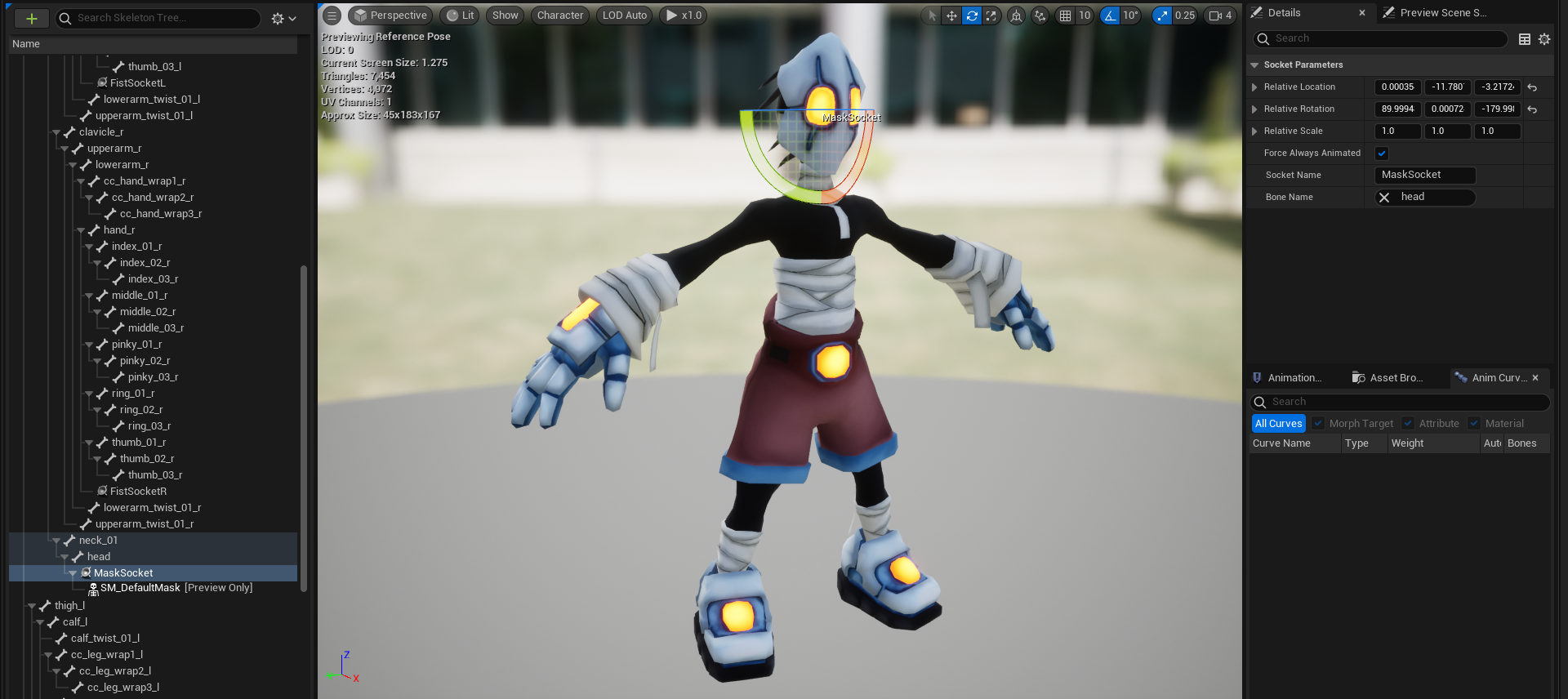Viewport: 1568px width, 699px height.
Task: Uncheck Force Always Animated checkbox
Action: [x=1382, y=154]
